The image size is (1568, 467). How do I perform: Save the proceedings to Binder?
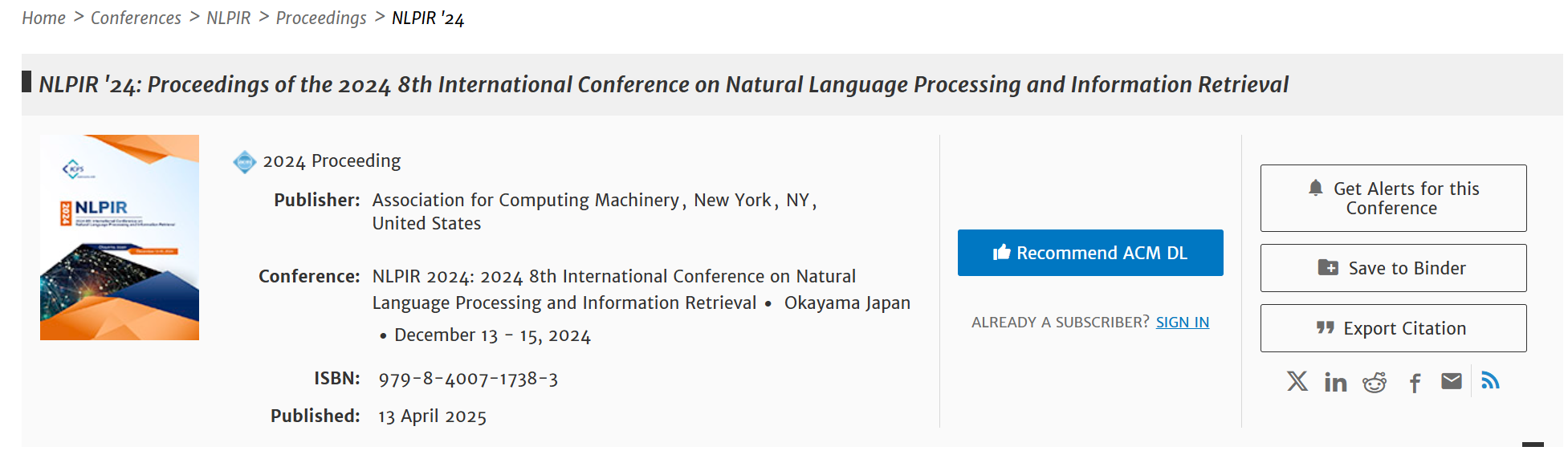pyautogui.click(x=1393, y=268)
